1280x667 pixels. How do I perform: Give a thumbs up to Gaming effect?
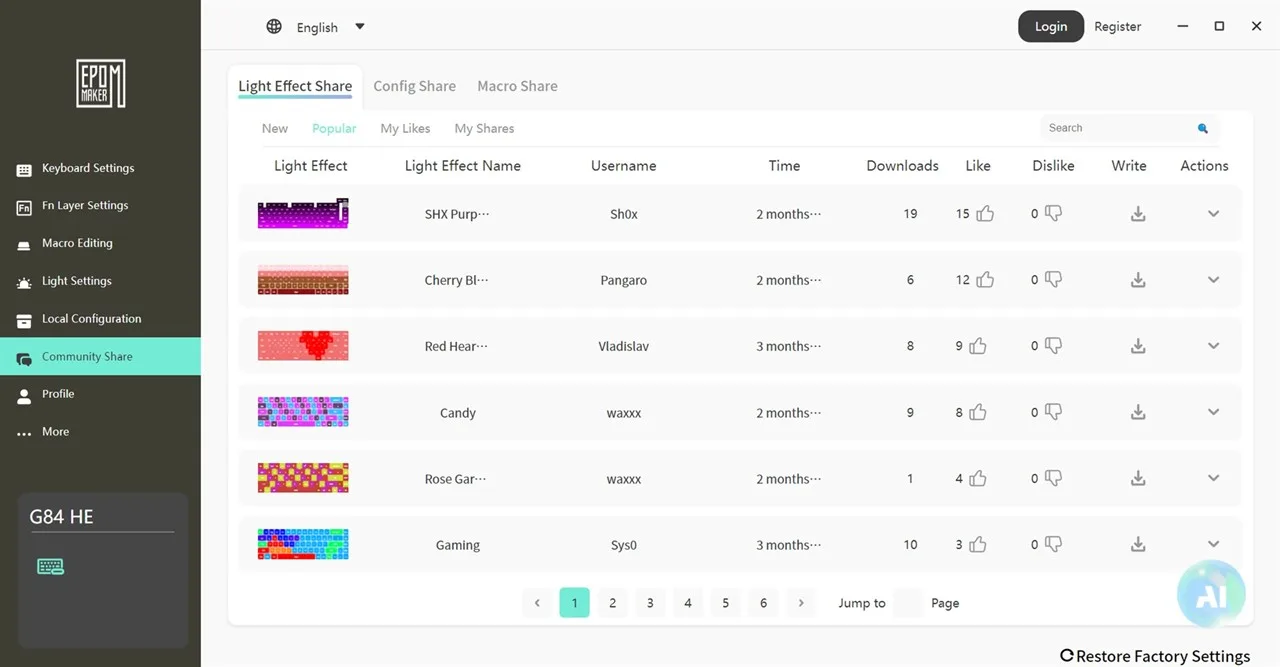[978, 545]
